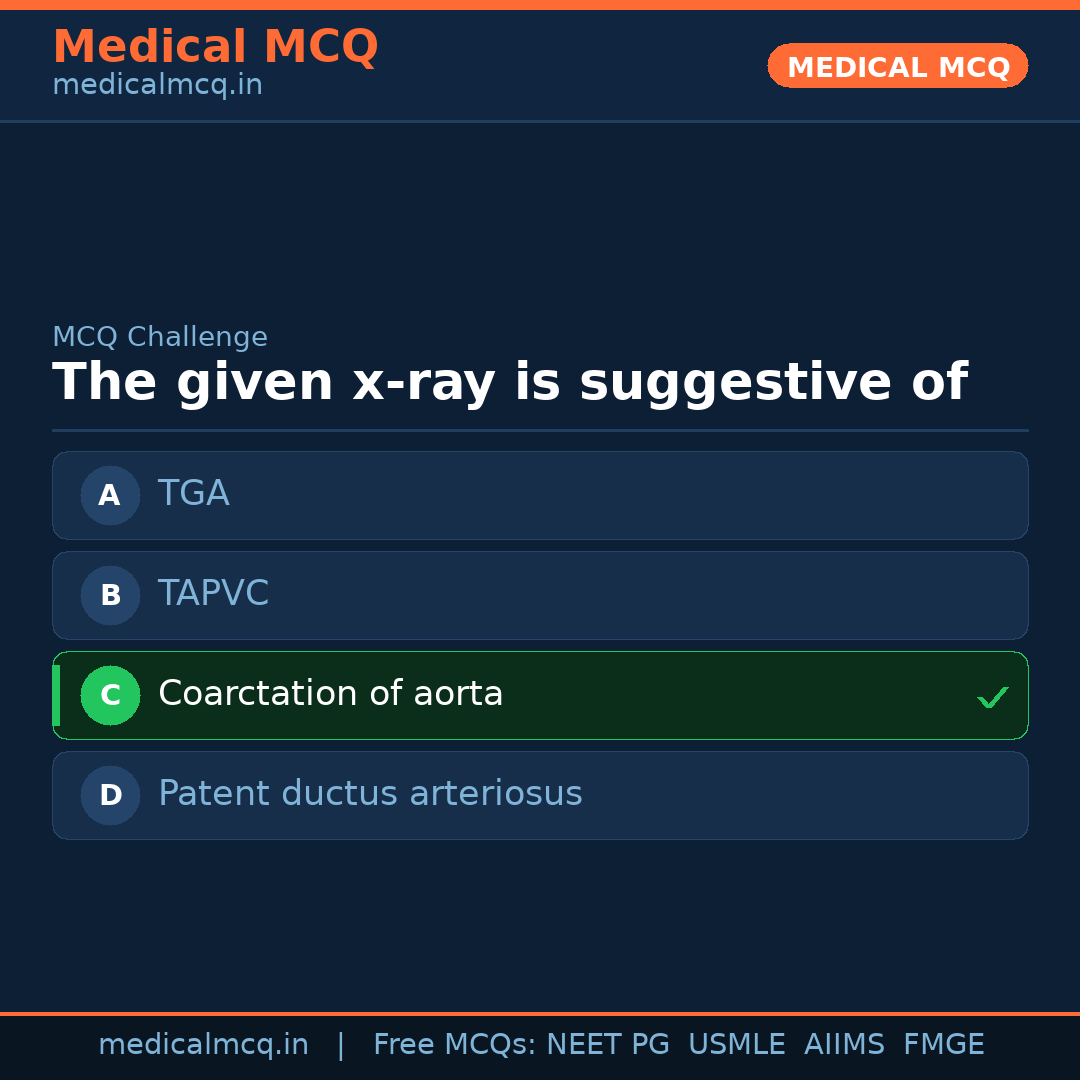Click the question title text
The width and height of the screenshot is (1080, 1080).
coord(510,381)
